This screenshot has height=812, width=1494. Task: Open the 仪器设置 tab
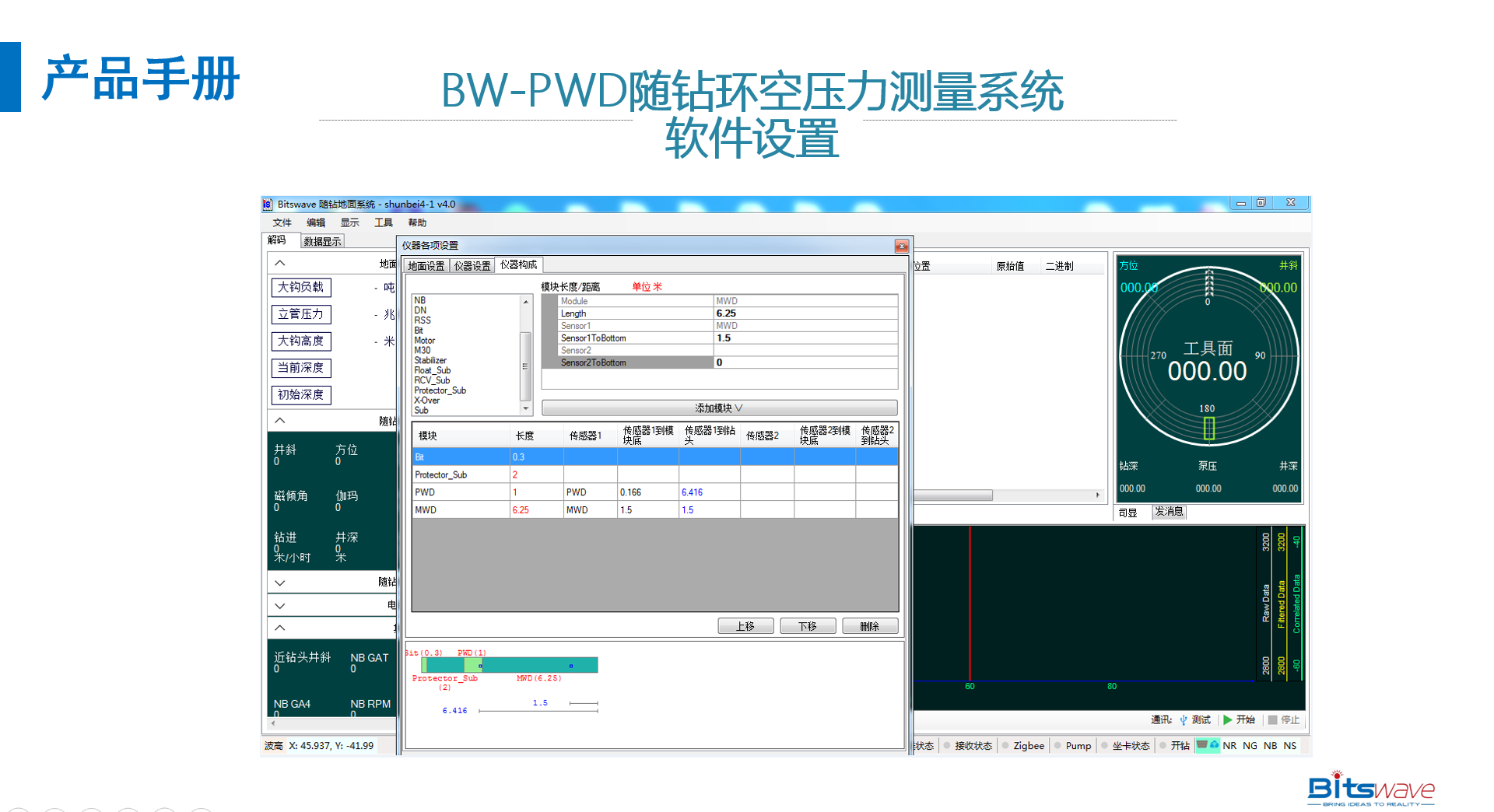[x=472, y=266]
